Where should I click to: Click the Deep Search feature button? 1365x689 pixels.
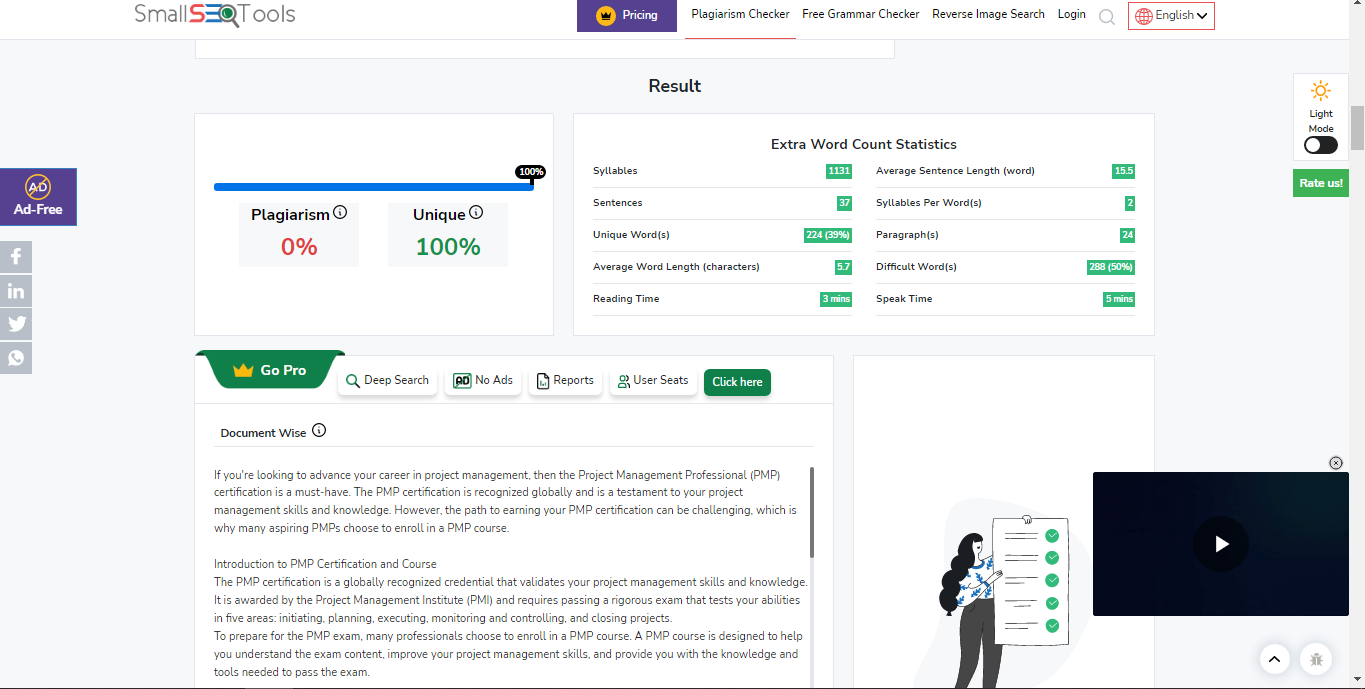[x=387, y=381]
